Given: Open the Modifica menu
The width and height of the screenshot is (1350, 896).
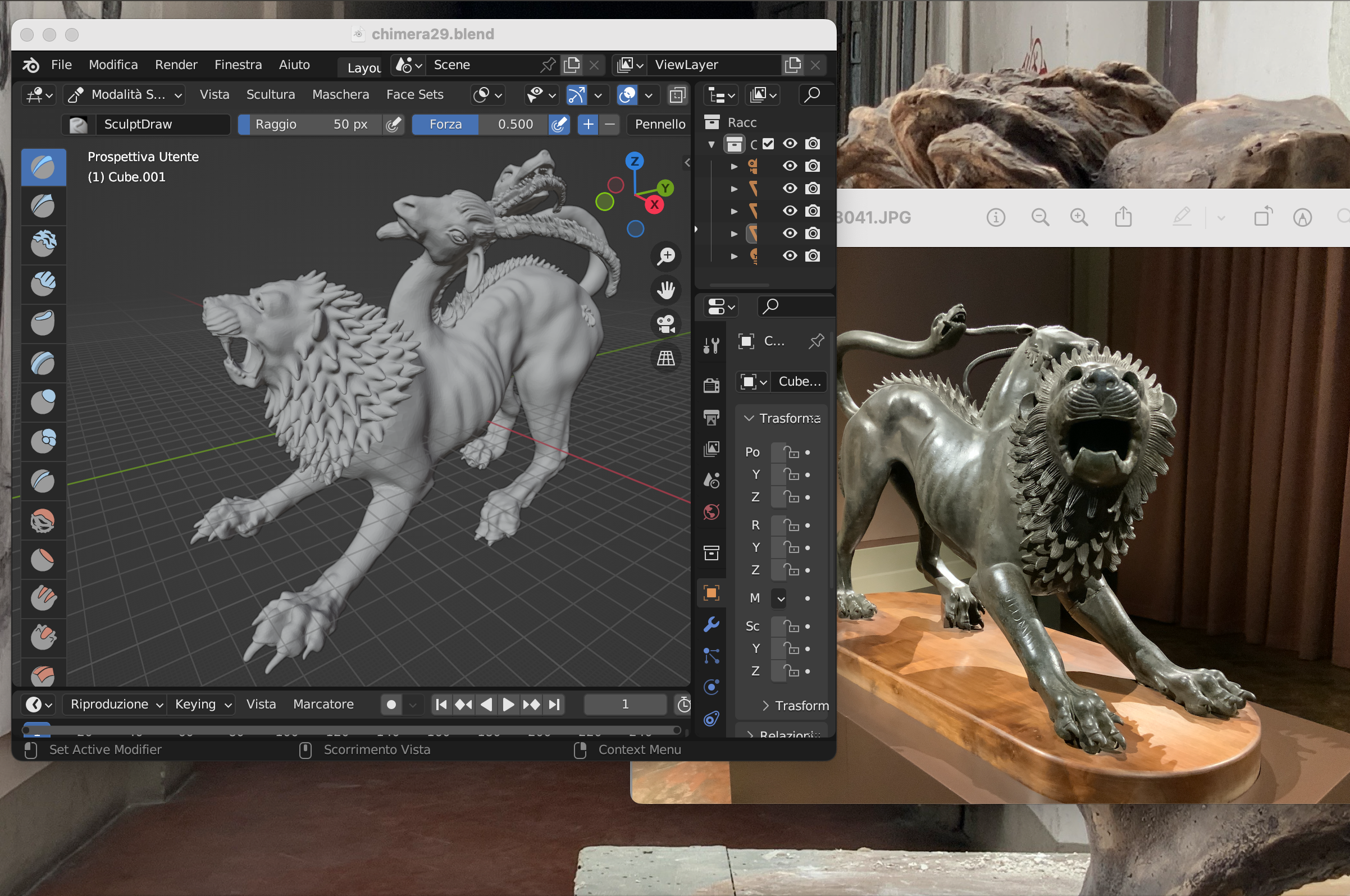Looking at the screenshot, I should click(x=113, y=65).
